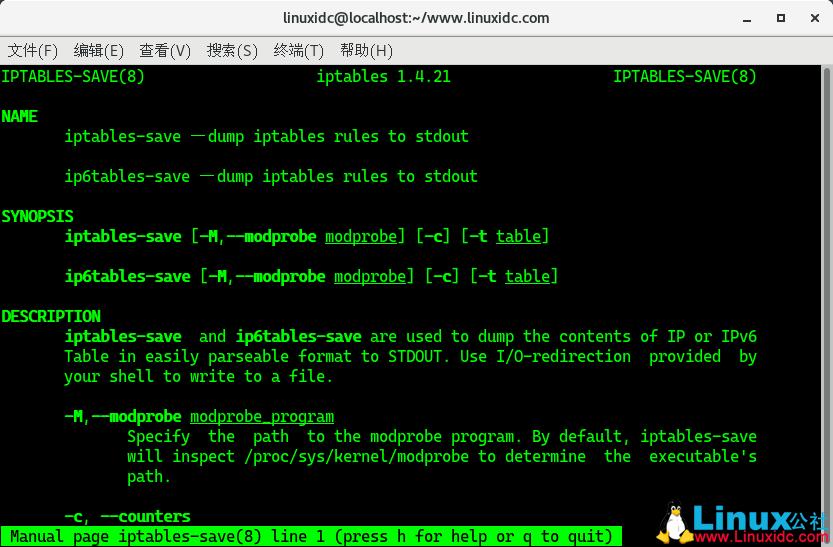Click the top-left IPTABLES-SAVE(8) header
This screenshot has width=833, height=547.
pyautogui.click(x=73, y=76)
